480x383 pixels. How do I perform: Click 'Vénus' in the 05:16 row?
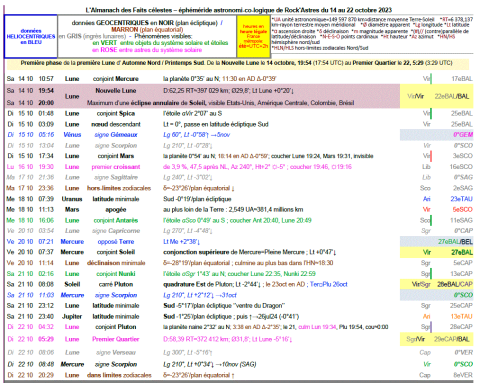[x=72, y=135]
